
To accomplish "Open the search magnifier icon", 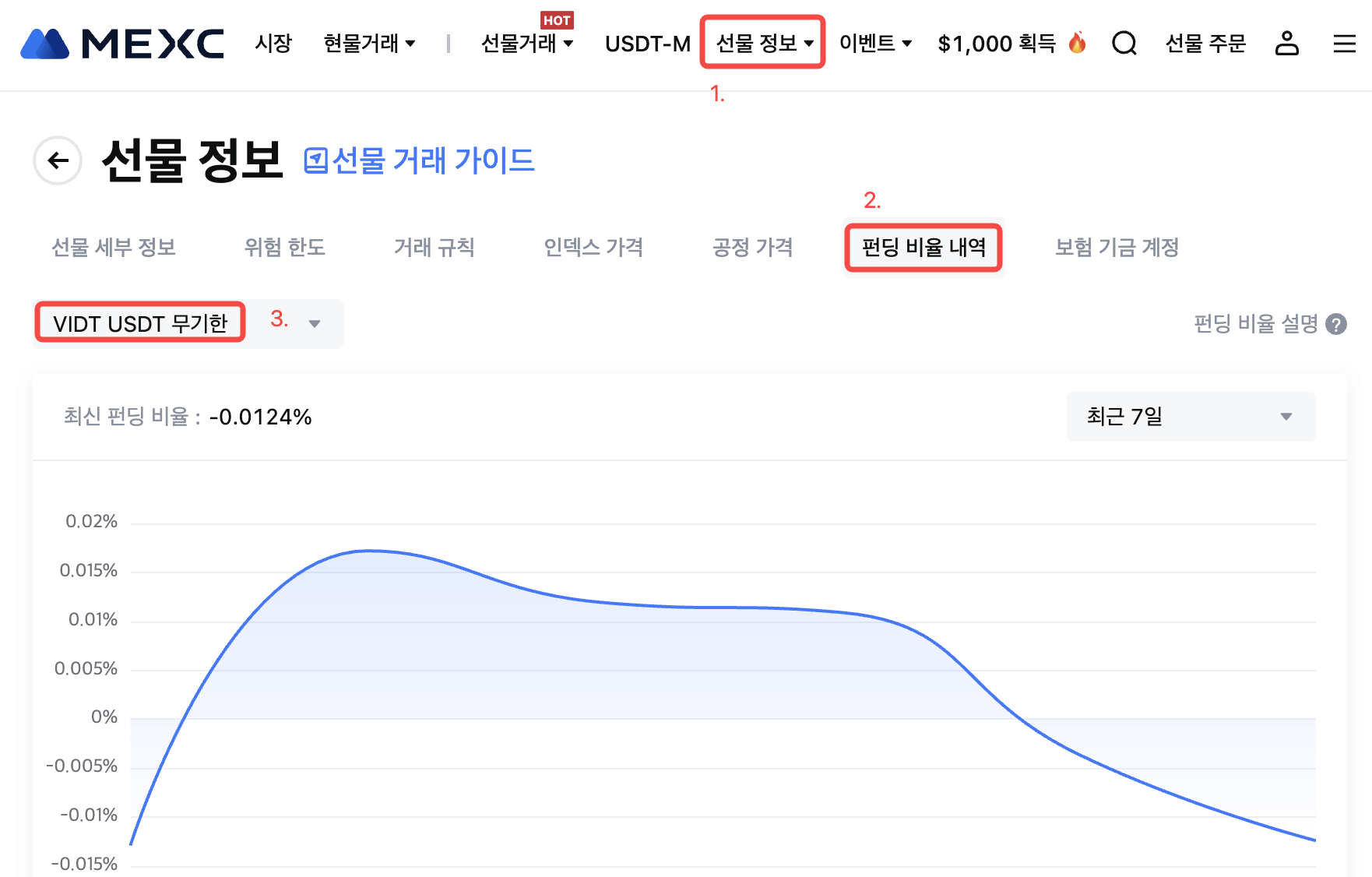I will point(1124,44).
